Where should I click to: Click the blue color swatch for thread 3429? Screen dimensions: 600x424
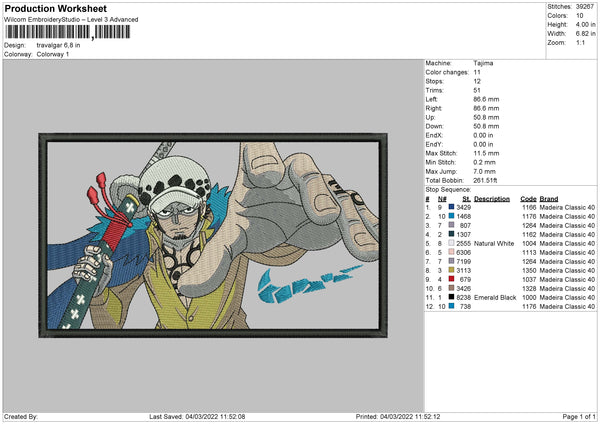pos(452,207)
